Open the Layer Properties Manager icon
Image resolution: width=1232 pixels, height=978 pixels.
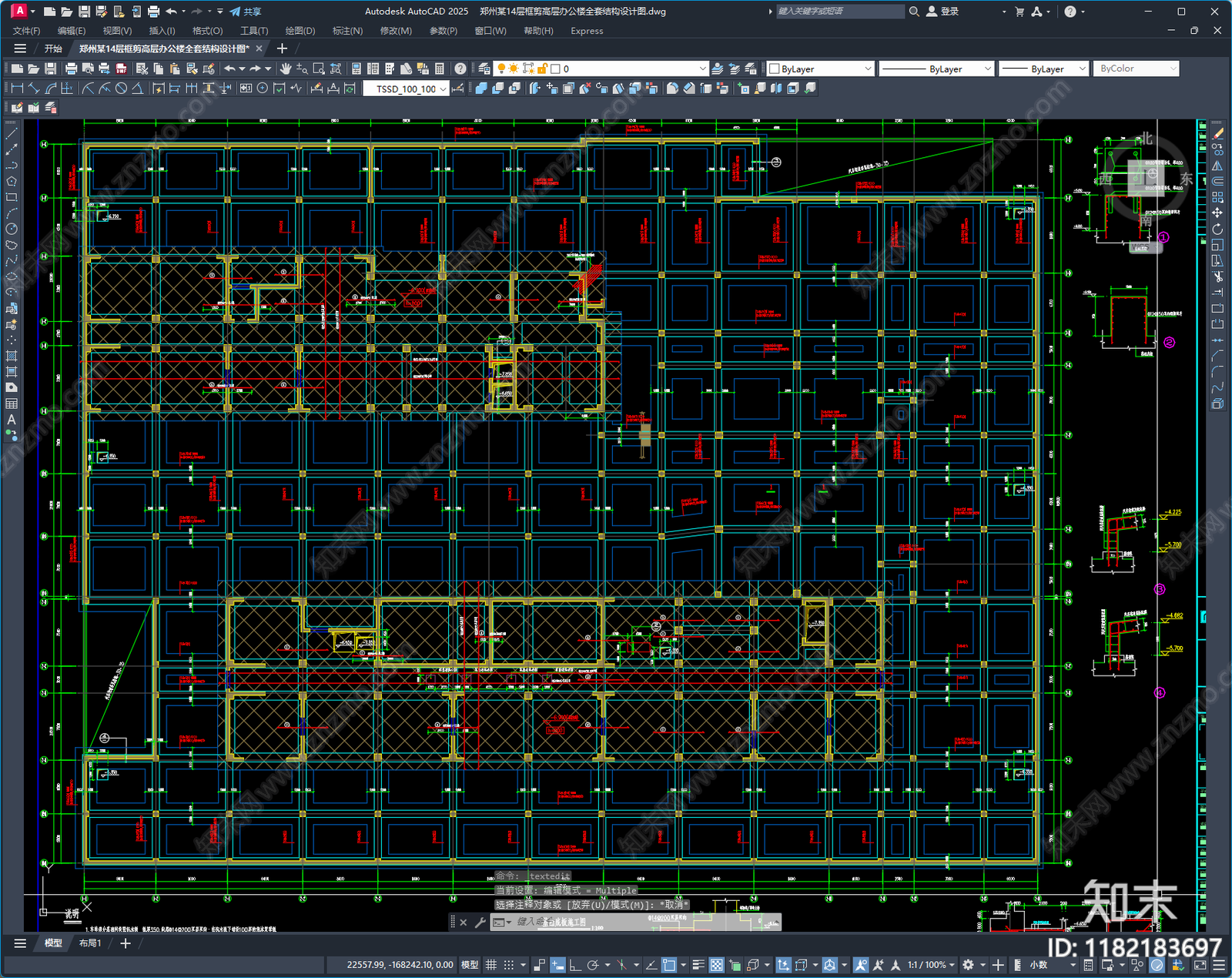click(484, 69)
